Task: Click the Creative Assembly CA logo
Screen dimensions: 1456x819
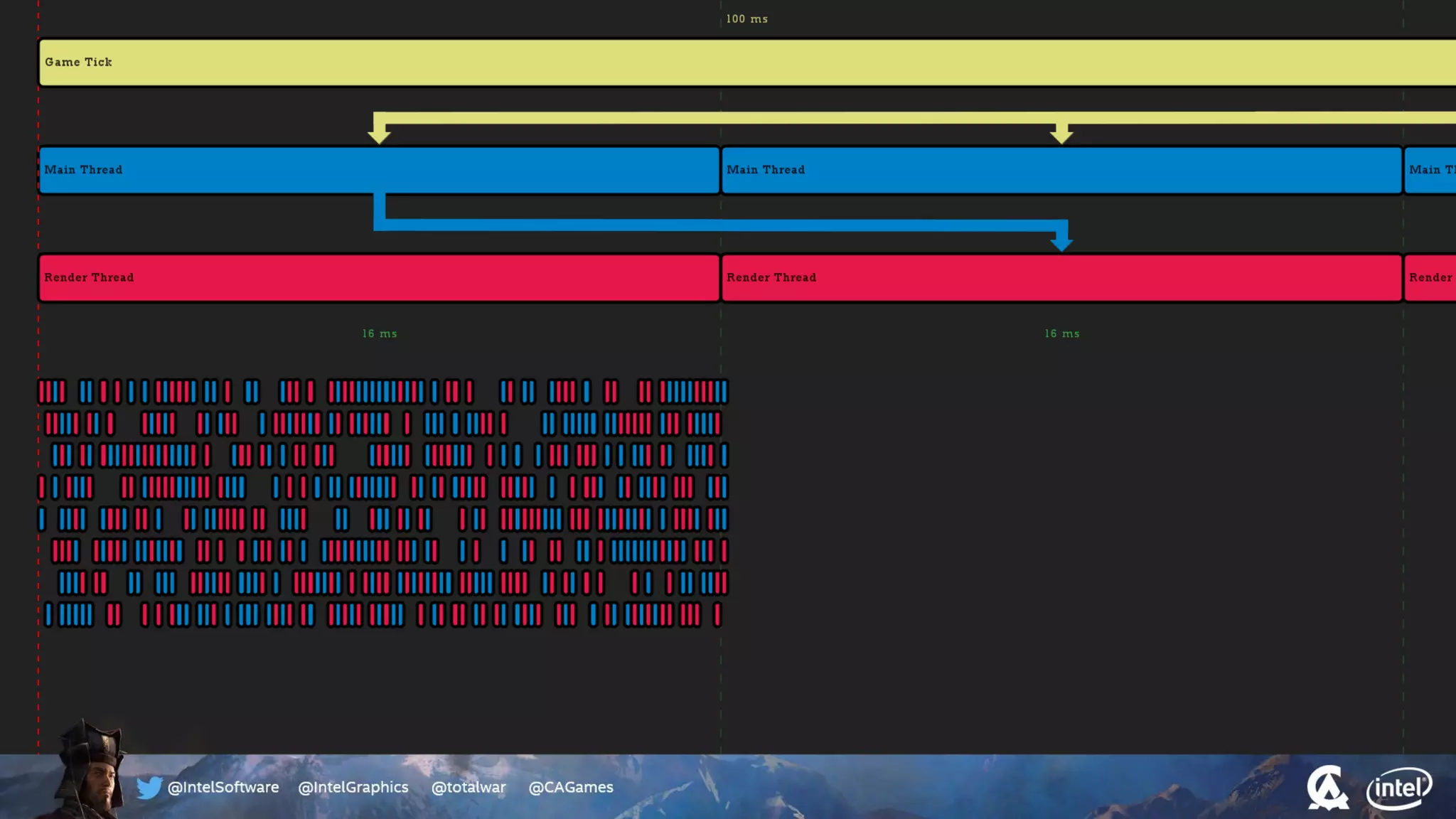Action: coord(1327,788)
